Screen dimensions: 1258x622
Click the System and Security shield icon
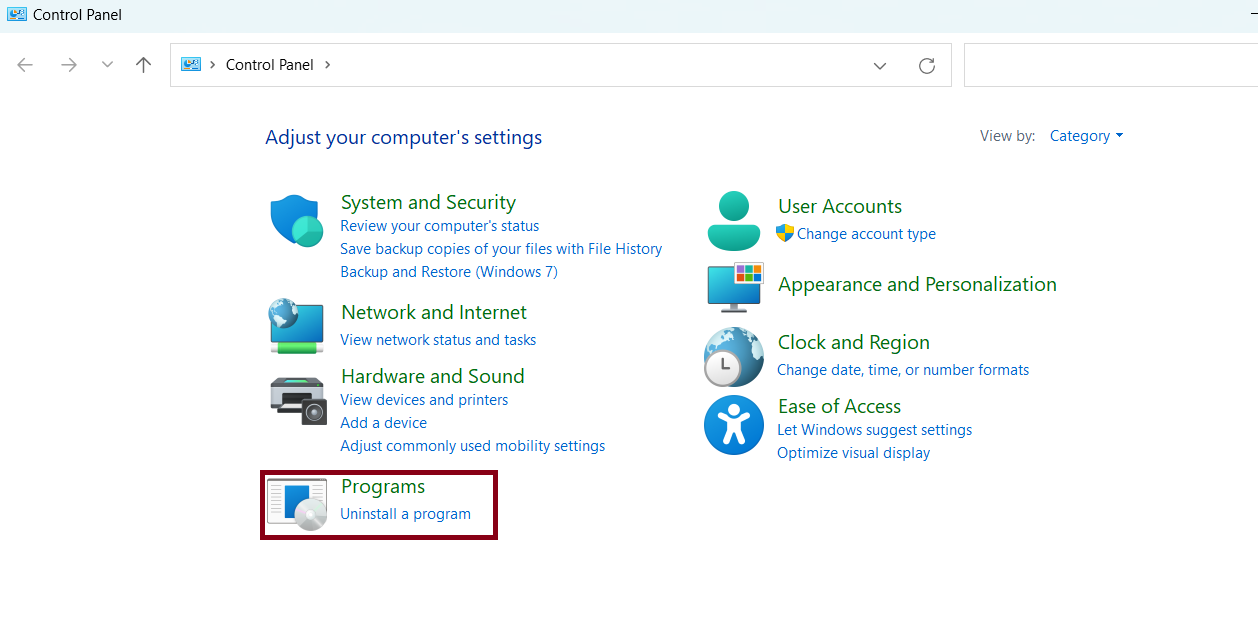(296, 221)
